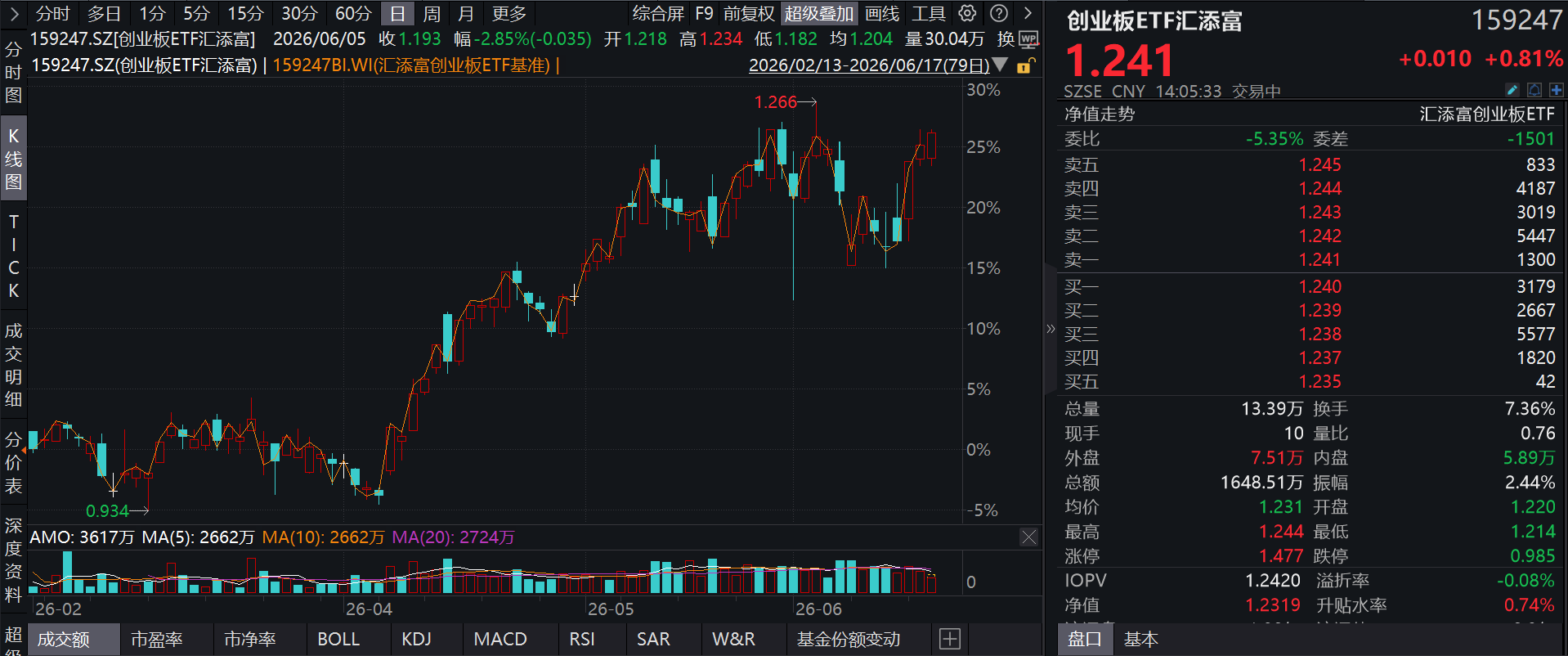
Task: Select the KDJ indicator tab
Action: click(x=417, y=639)
